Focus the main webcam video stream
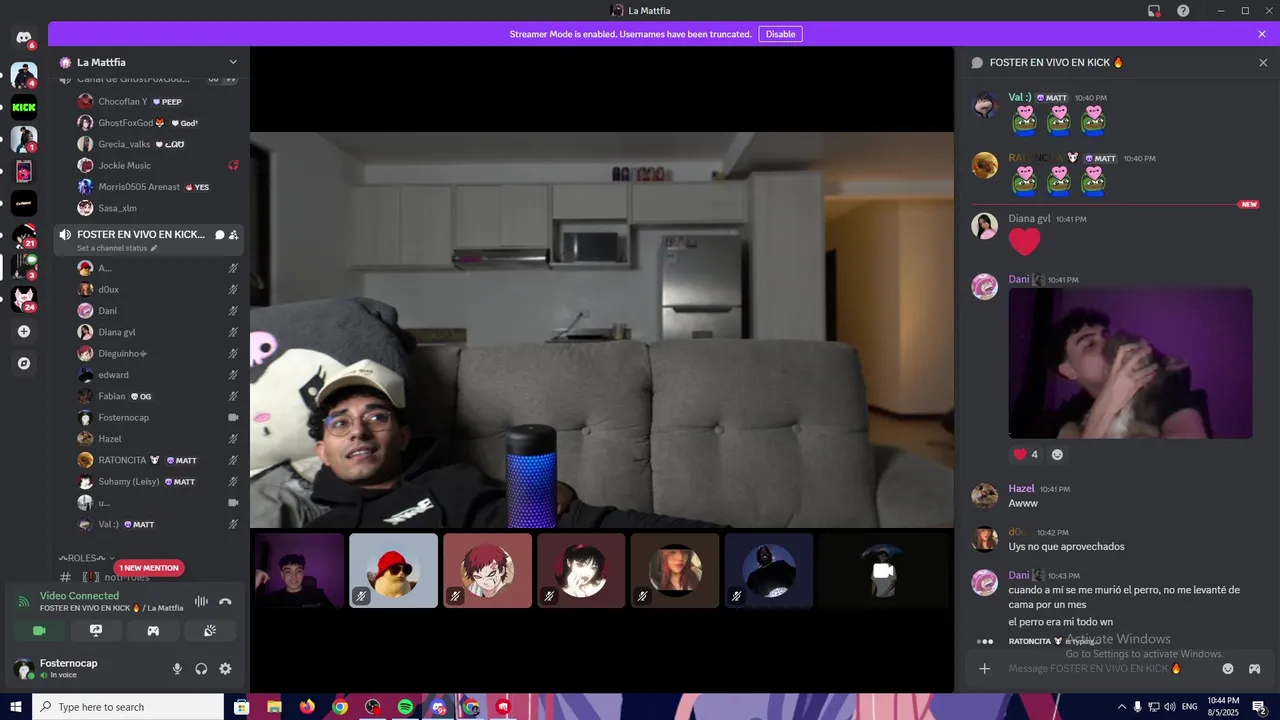This screenshot has width=1280, height=720. [x=601, y=329]
